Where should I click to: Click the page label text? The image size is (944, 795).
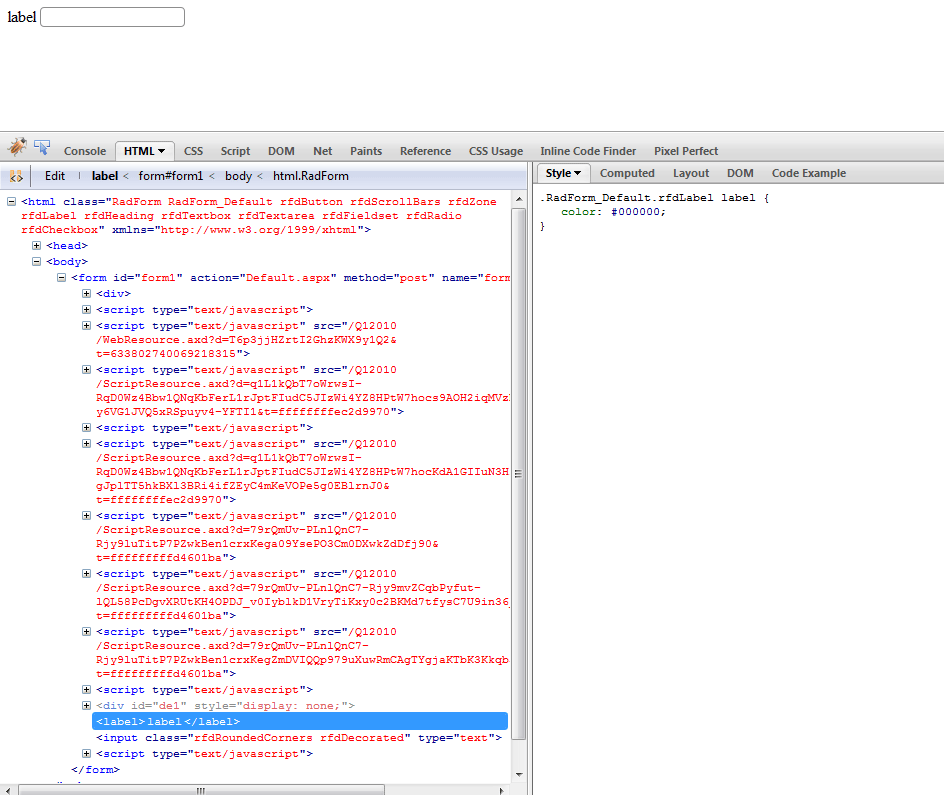[x=22, y=17]
